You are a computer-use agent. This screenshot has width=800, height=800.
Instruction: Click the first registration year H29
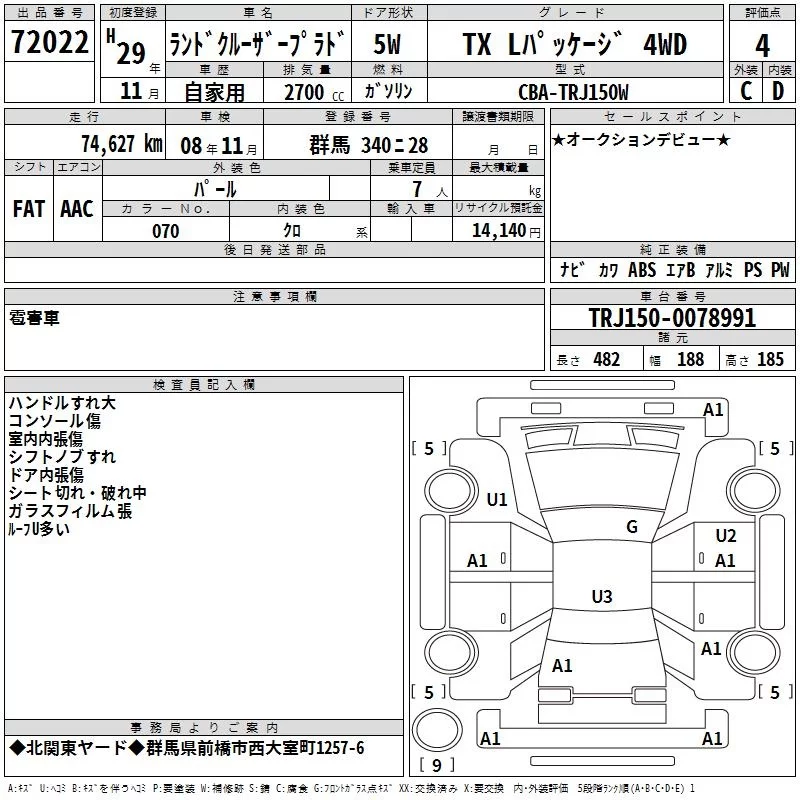point(126,47)
